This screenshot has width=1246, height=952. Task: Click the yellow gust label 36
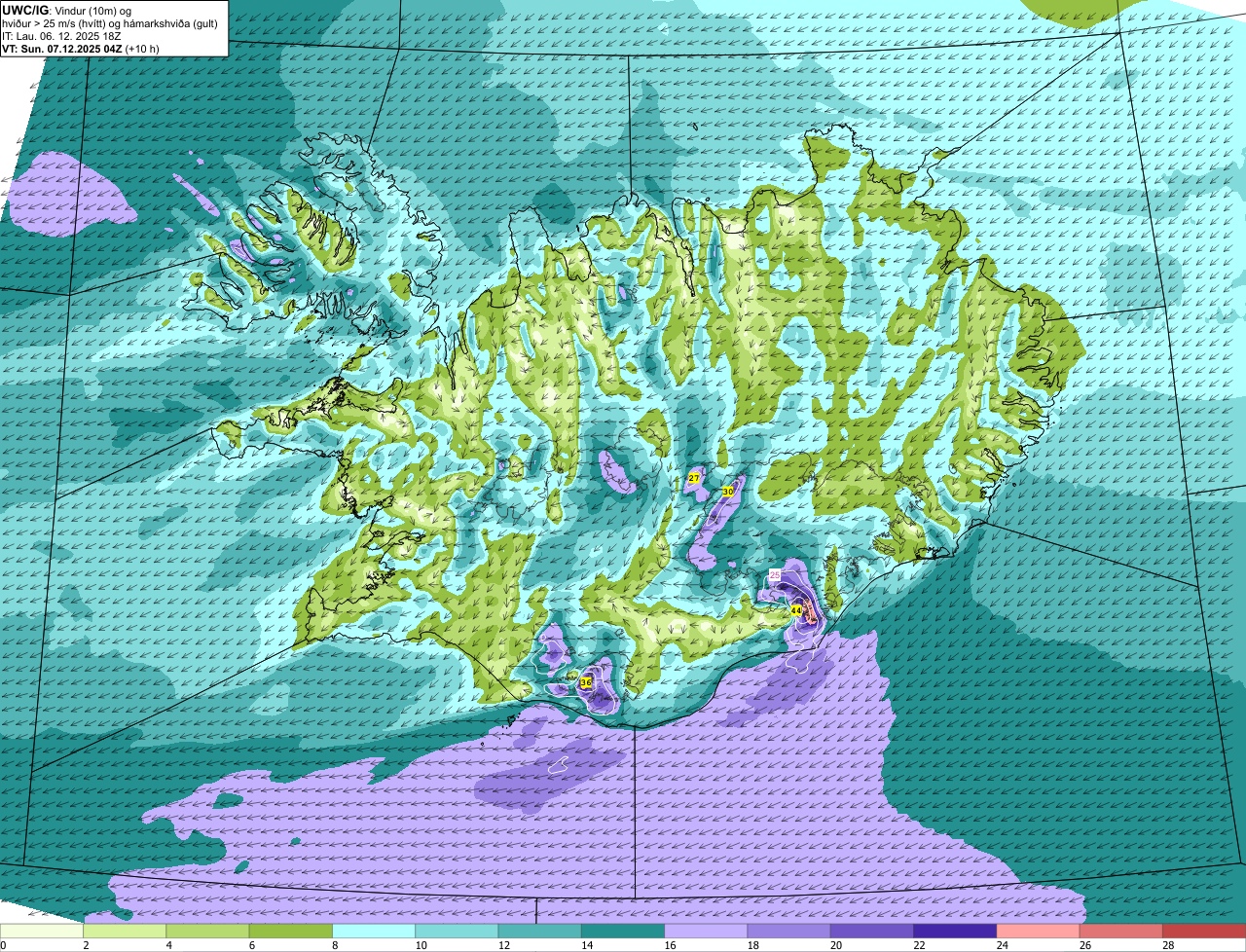coord(586,682)
